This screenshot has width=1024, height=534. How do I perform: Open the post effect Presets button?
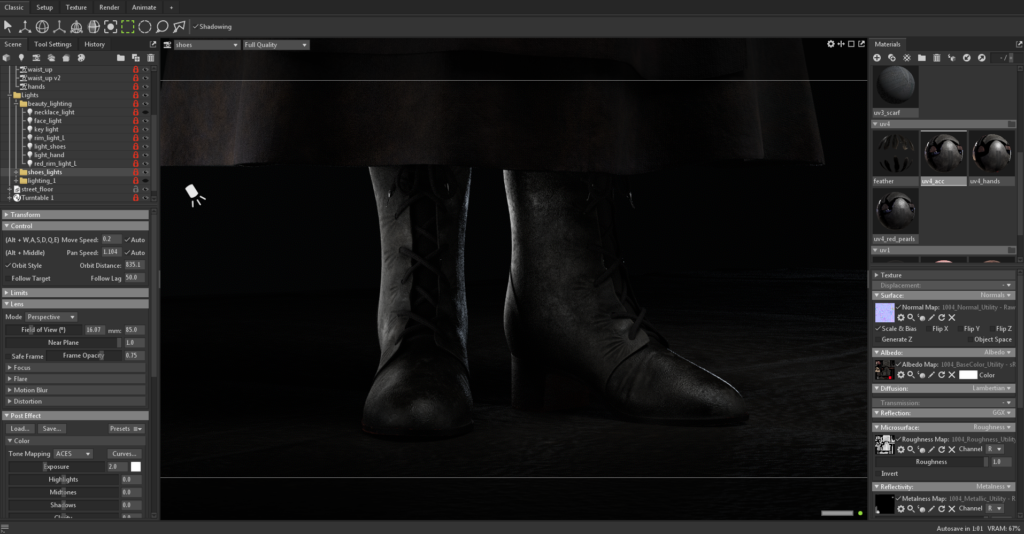[125, 428]
